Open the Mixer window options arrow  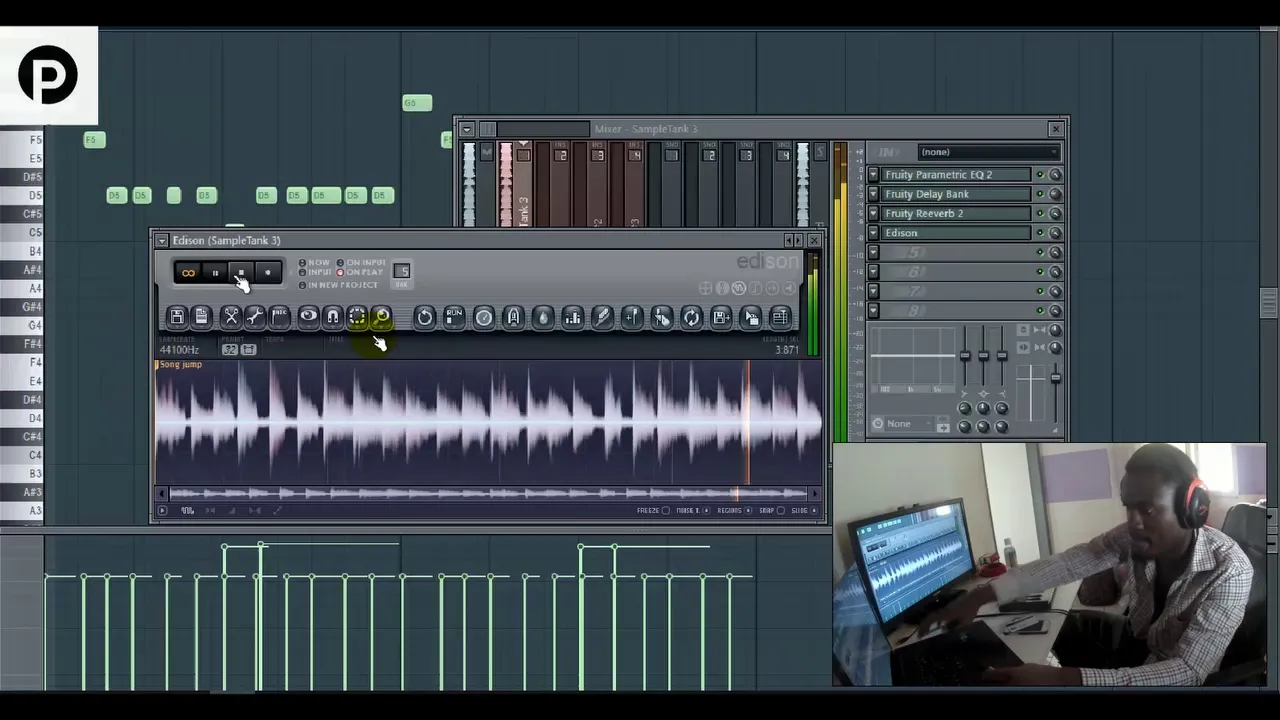465,129
